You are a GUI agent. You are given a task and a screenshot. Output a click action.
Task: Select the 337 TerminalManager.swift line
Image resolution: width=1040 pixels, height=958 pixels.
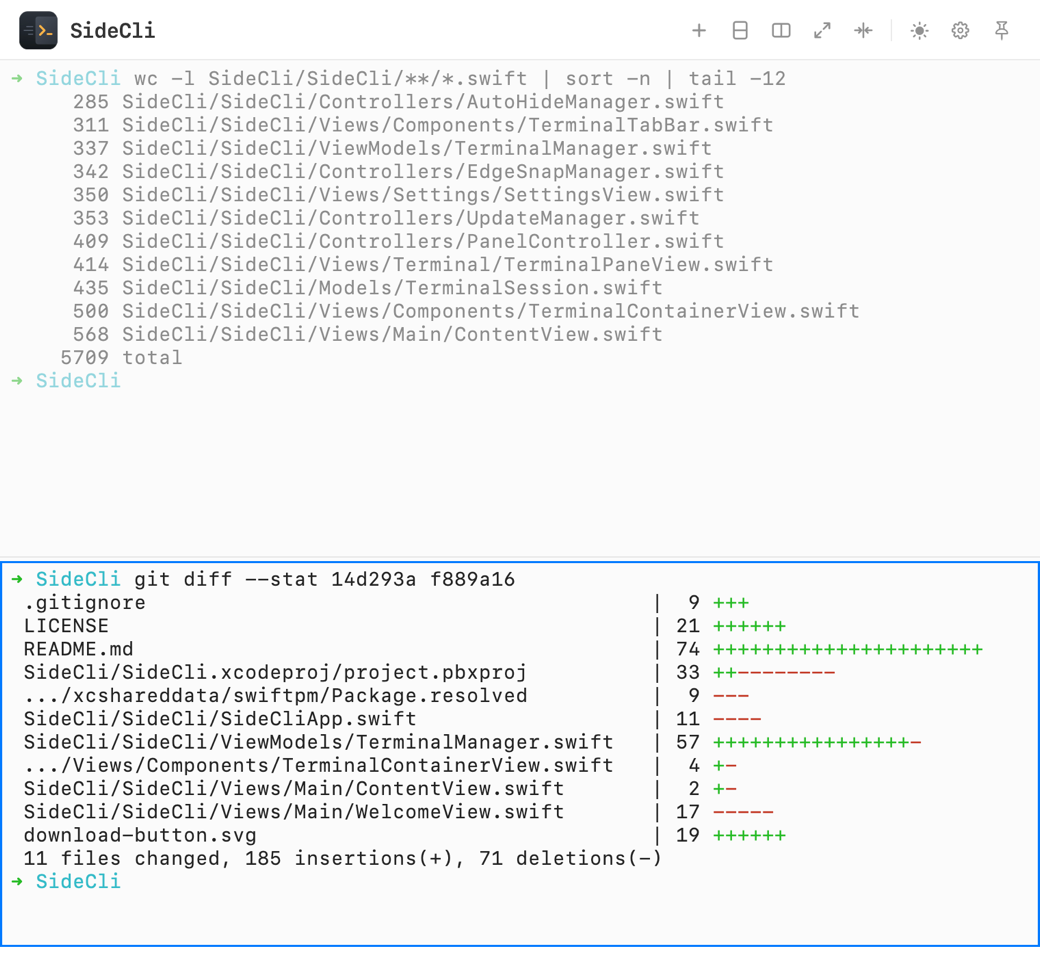click(x=392, y=149)
